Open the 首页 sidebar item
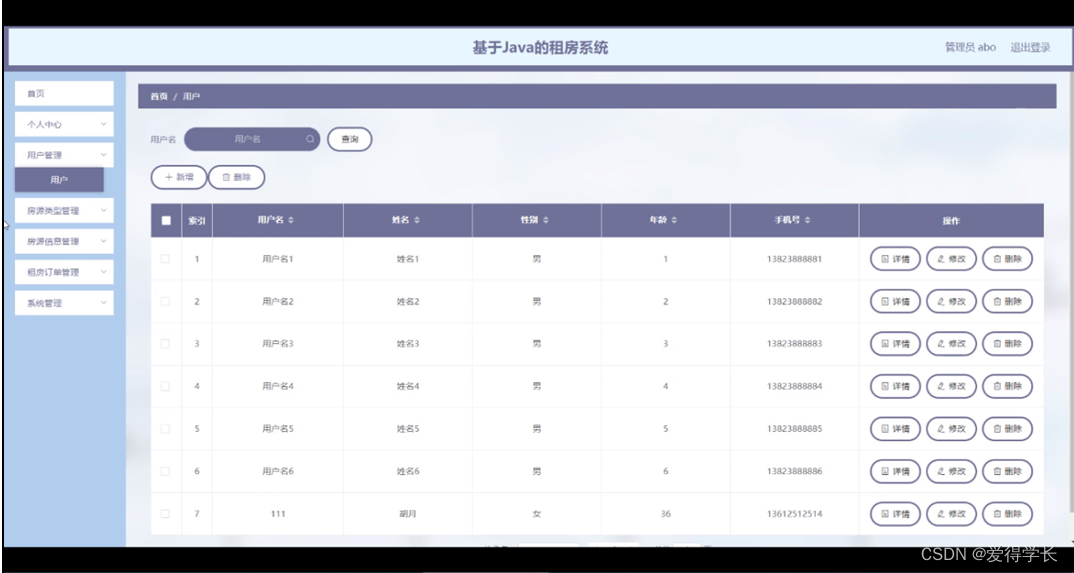 point(64,93)
